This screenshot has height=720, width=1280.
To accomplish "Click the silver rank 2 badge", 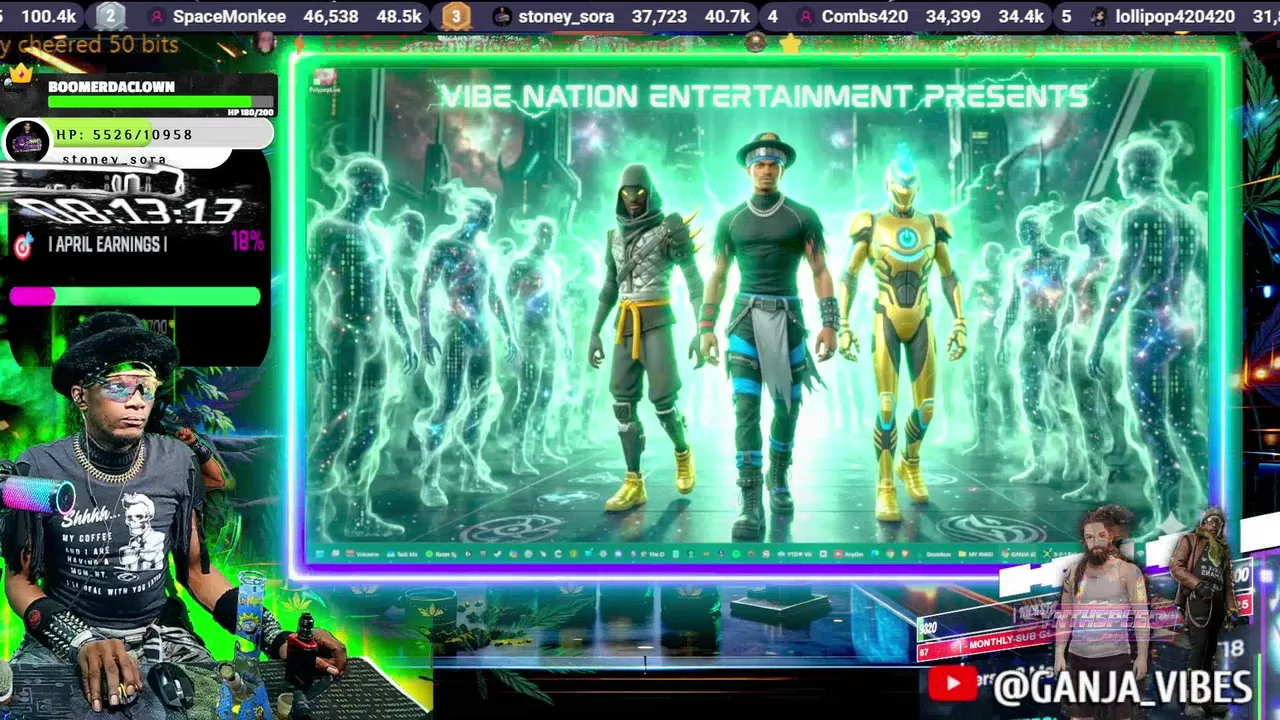I will [x=110, y=16].
